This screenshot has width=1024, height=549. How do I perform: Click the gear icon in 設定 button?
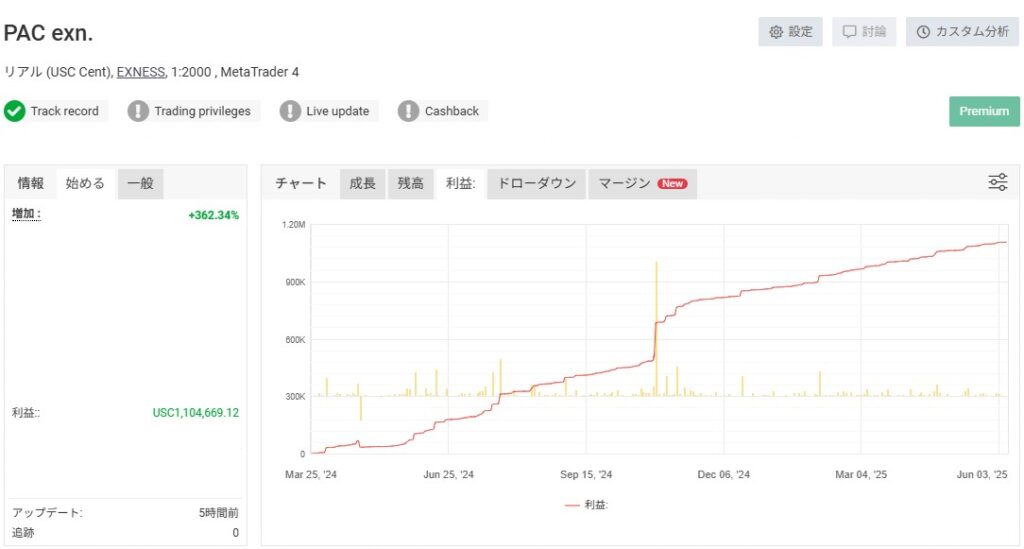(x=775, y=32)
